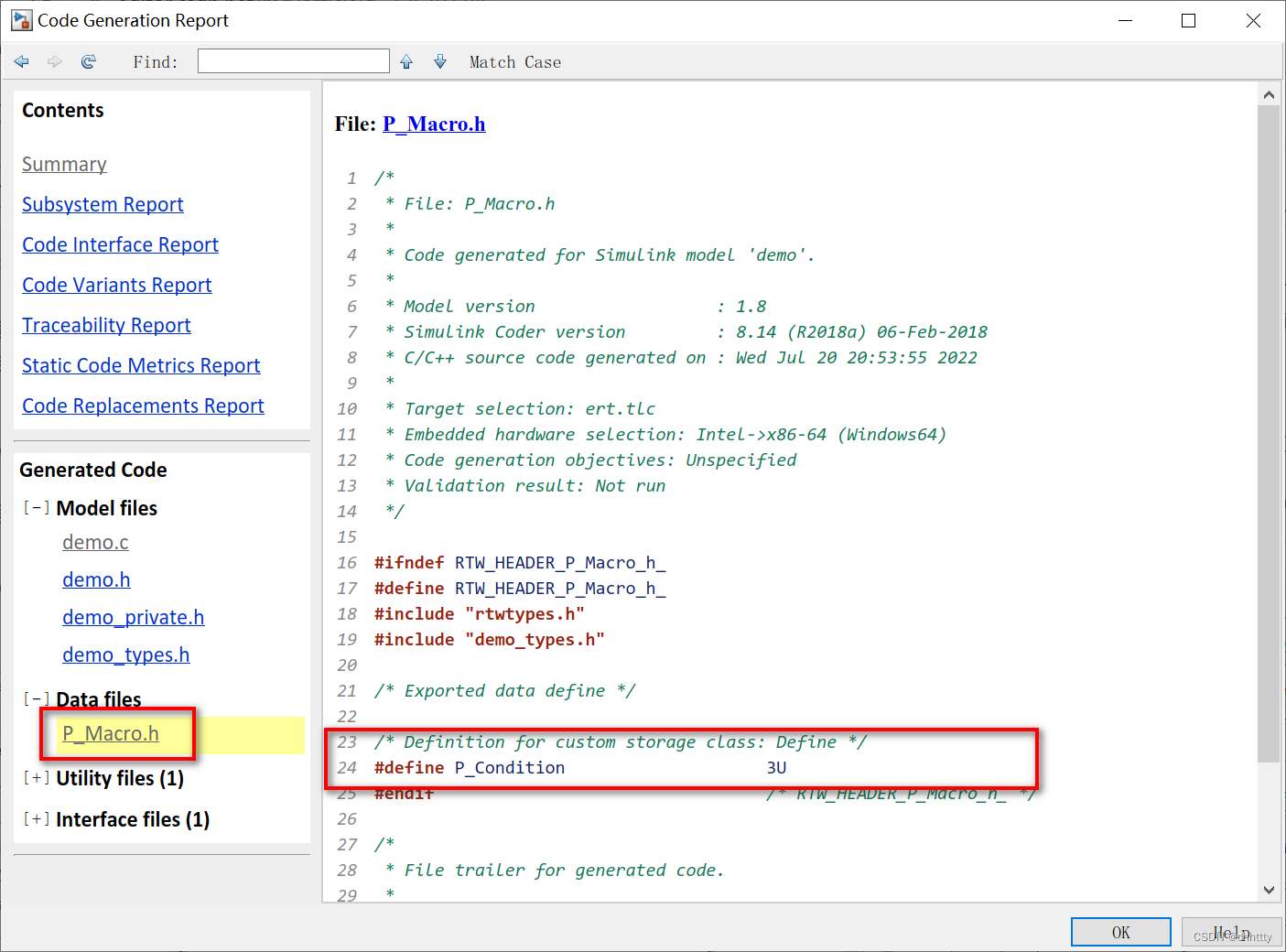Click the find next down arrow
Viewport: 1286px width, 952px height.
pyautogui.click(x=440, y=61)
